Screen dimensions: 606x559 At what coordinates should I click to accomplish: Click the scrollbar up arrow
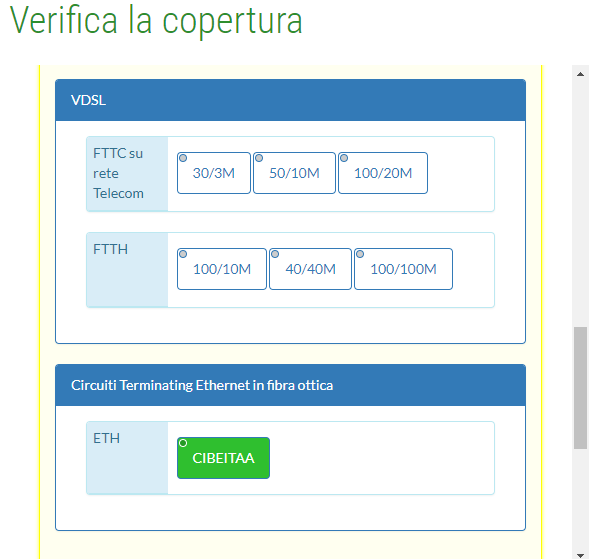(580, 74)
